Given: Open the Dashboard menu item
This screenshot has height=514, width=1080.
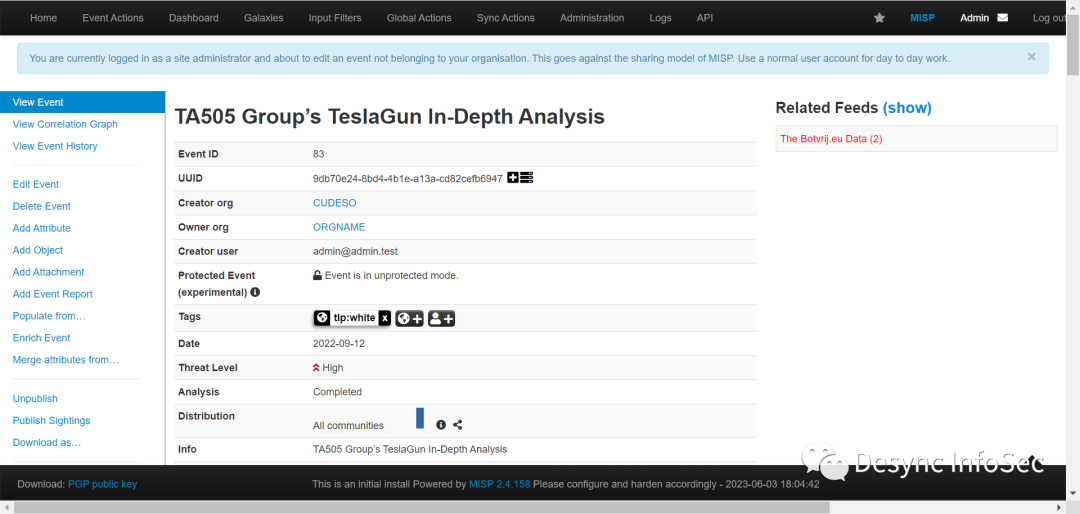Looking at the screenshot, I should point(194,18).
